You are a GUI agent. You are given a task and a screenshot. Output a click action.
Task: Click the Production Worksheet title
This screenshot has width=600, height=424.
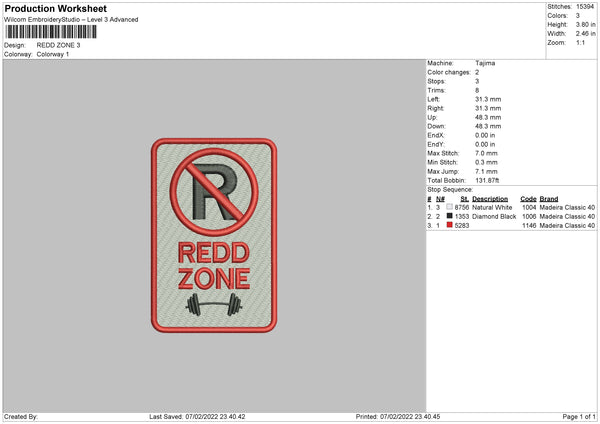coord(49,8)
